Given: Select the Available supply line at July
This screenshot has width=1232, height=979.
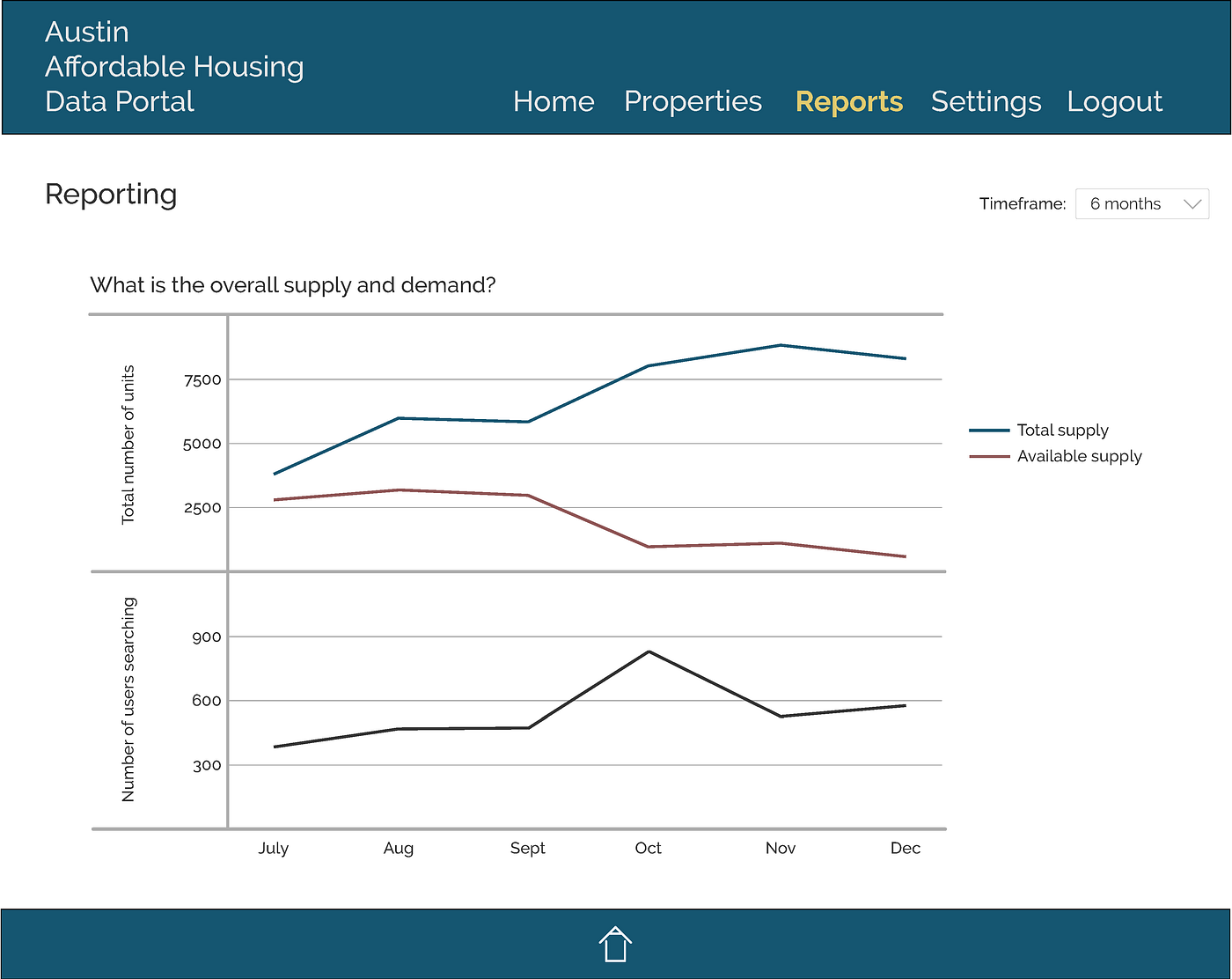Looking at the screenshot, I should pyautogui.click(x=274, y=500).
